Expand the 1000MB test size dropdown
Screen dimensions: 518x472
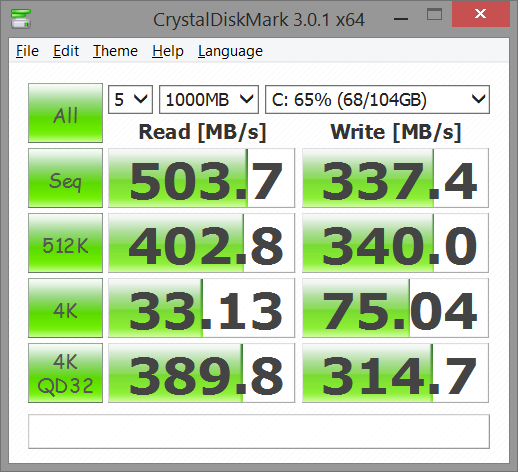point(209,100)
